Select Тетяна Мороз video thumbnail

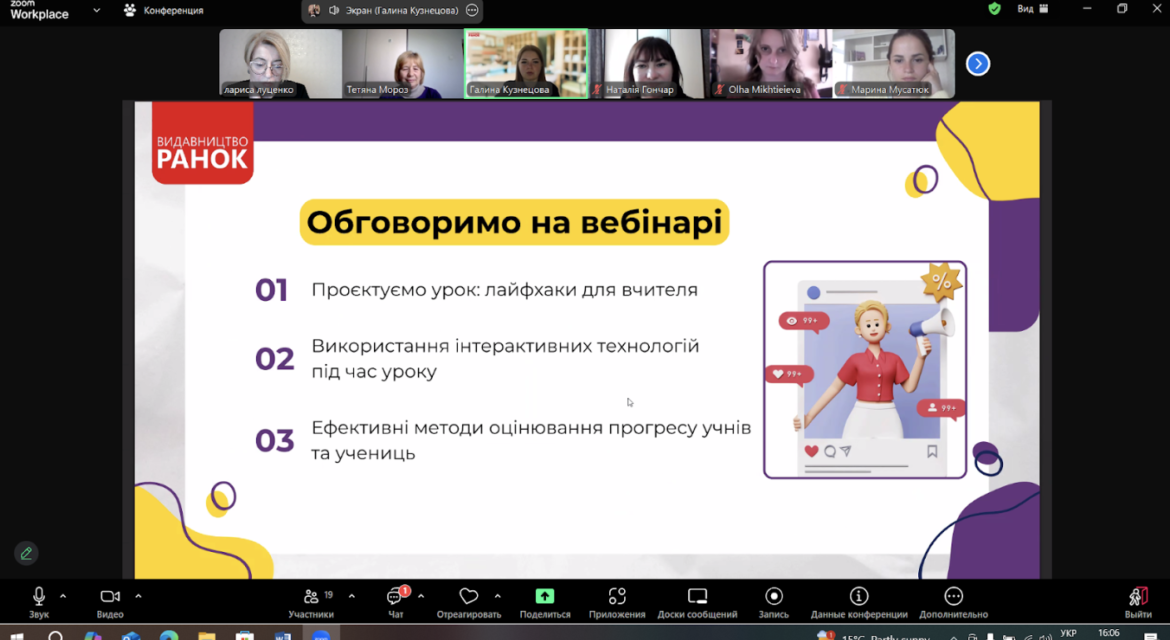click(x=403, y=63)
